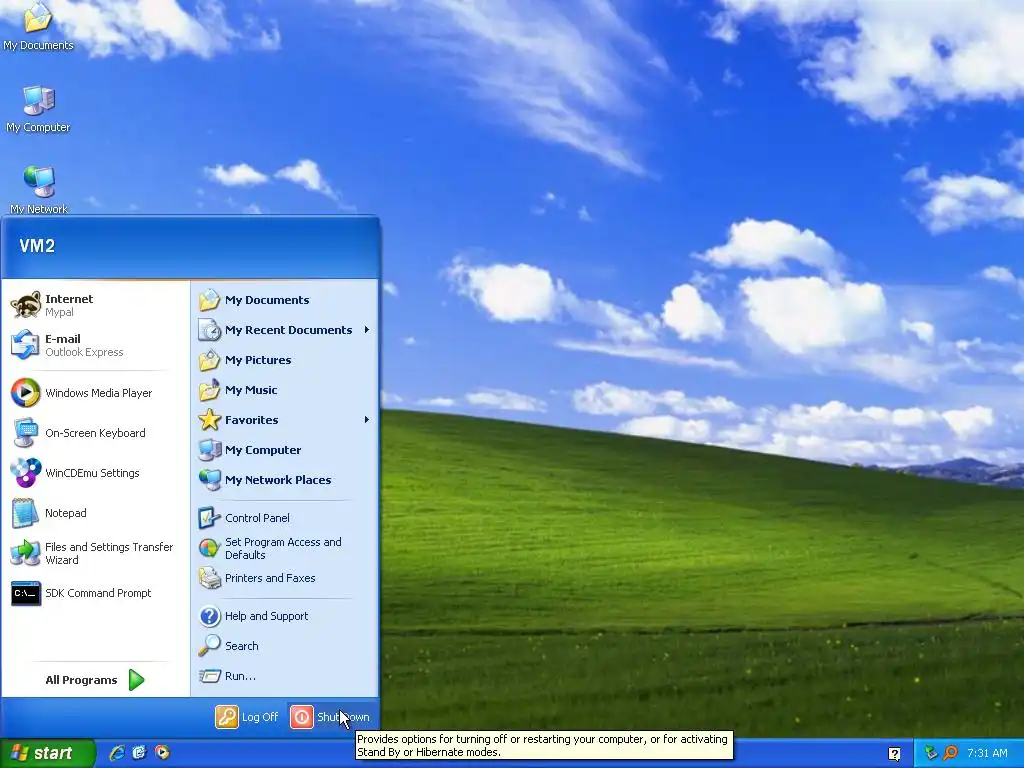Click the My Documents folder icon in Start menu

[x=210, y=300]
